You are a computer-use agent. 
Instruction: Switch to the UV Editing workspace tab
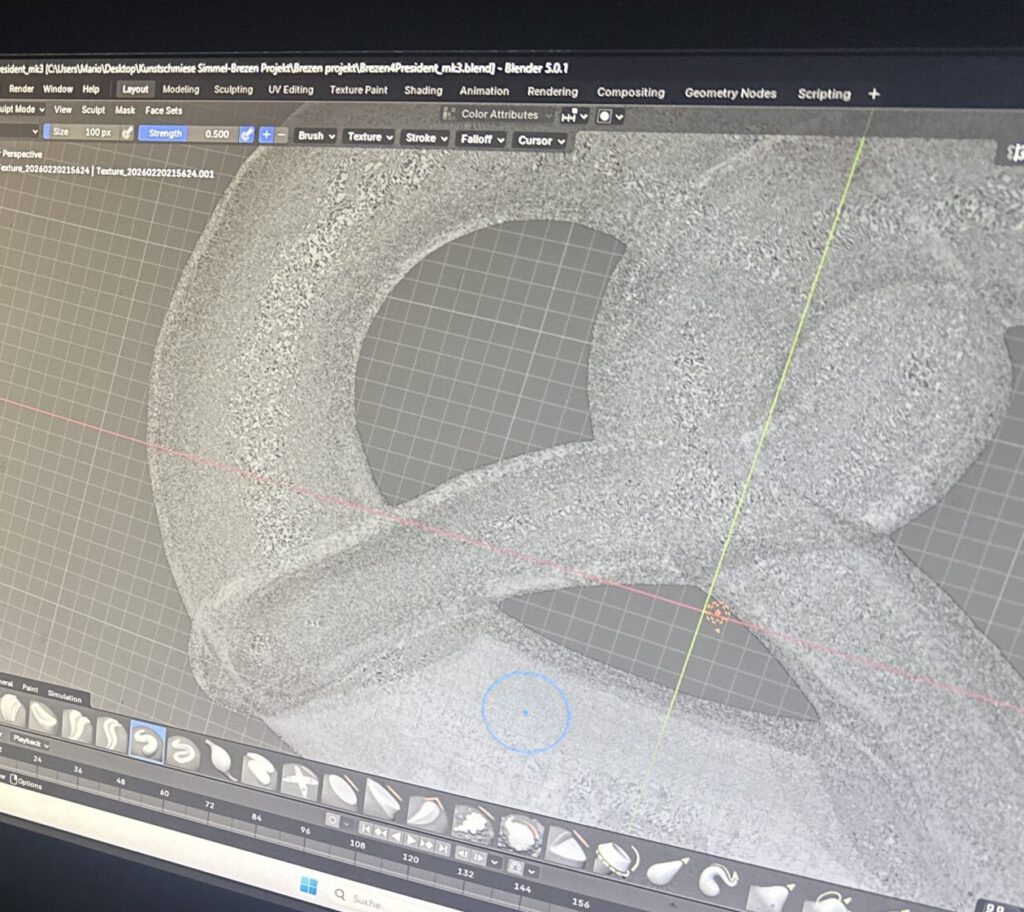[x=291, y=90]
